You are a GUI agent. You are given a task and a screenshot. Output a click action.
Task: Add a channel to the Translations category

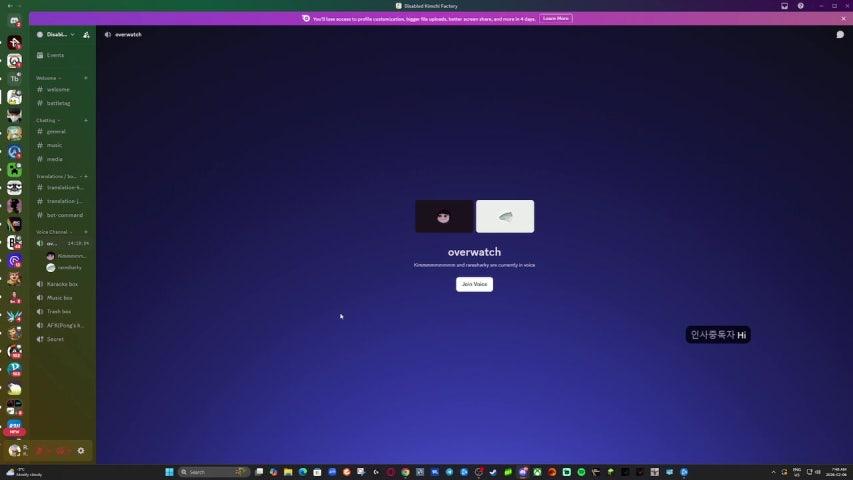(86, 176)
